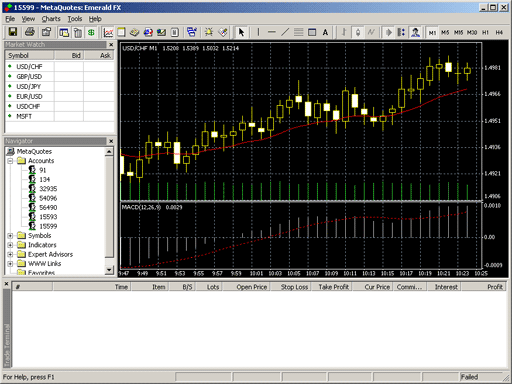Viewport: 512px width, 384px height.
Task: Select USD/JPY in Market Watch
Action: [29, 87]
